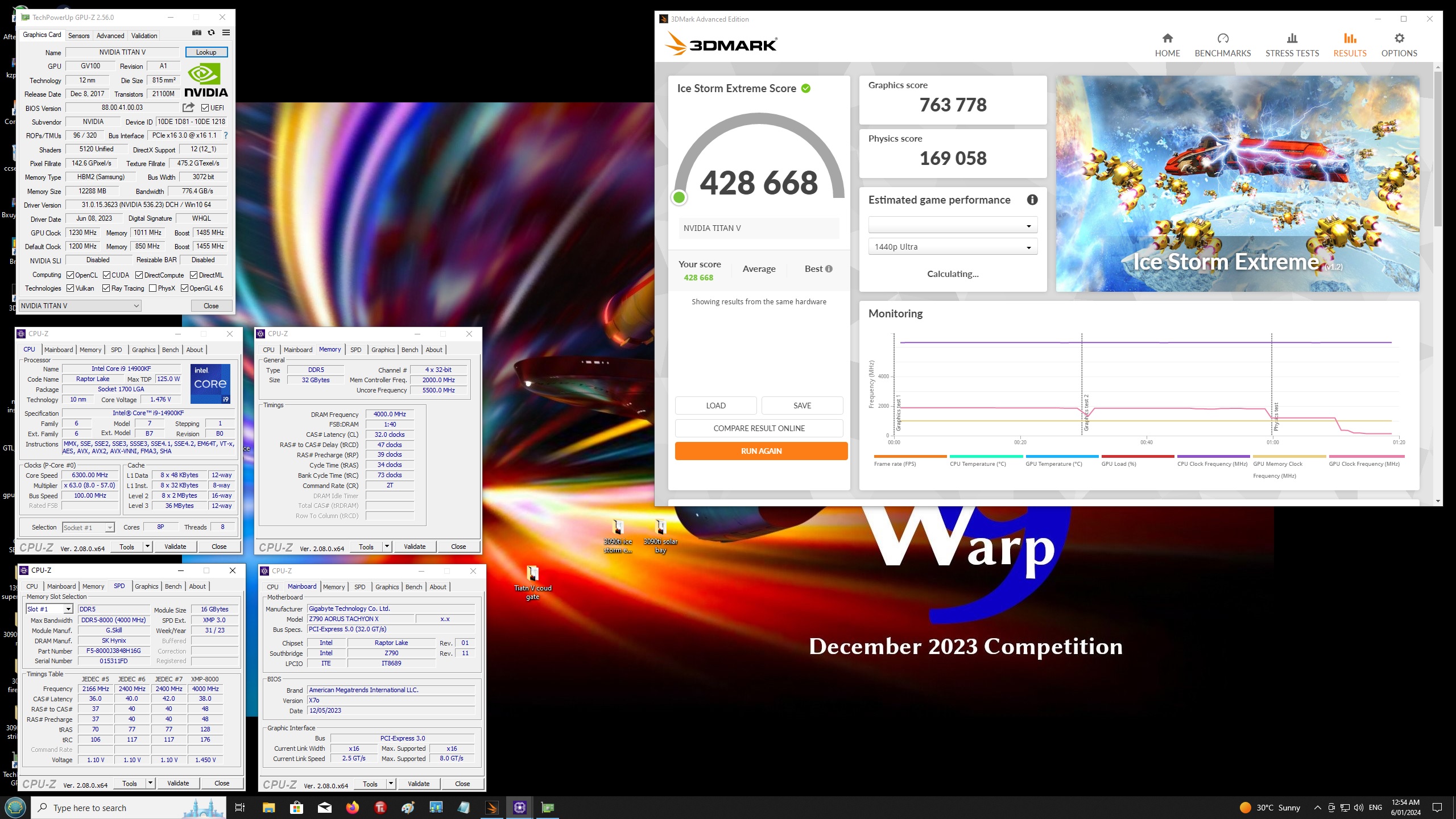This screenshot has height=819, width=1456.
Task: Toggle the OpenCL checkbox
Action: (71, 275)
